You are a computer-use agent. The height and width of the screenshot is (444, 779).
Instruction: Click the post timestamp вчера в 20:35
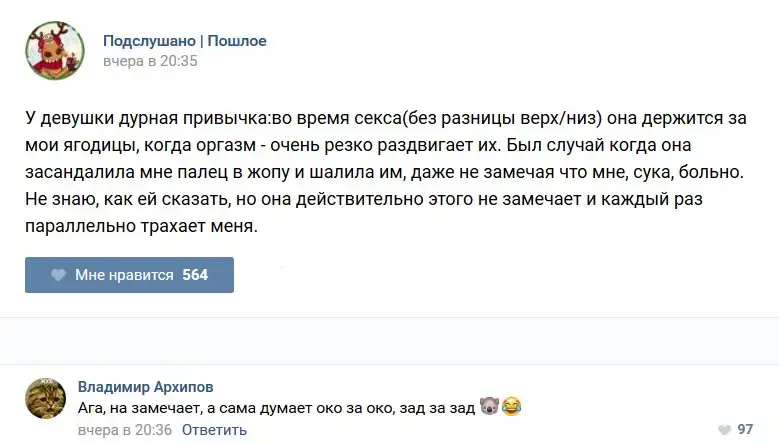151,61
